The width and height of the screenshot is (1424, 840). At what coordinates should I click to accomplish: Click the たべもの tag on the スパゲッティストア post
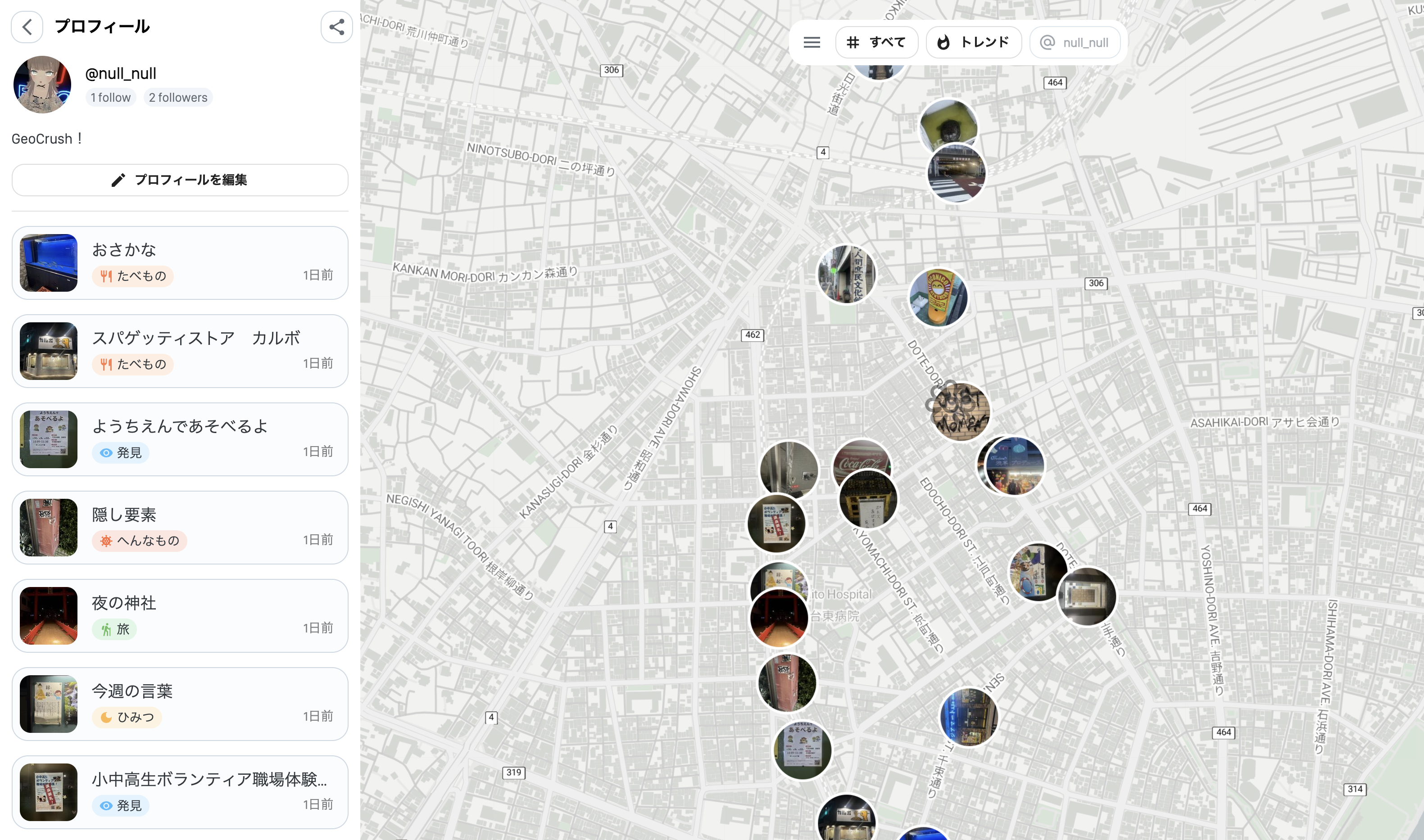pyautogui.click(x=133, y=364)
